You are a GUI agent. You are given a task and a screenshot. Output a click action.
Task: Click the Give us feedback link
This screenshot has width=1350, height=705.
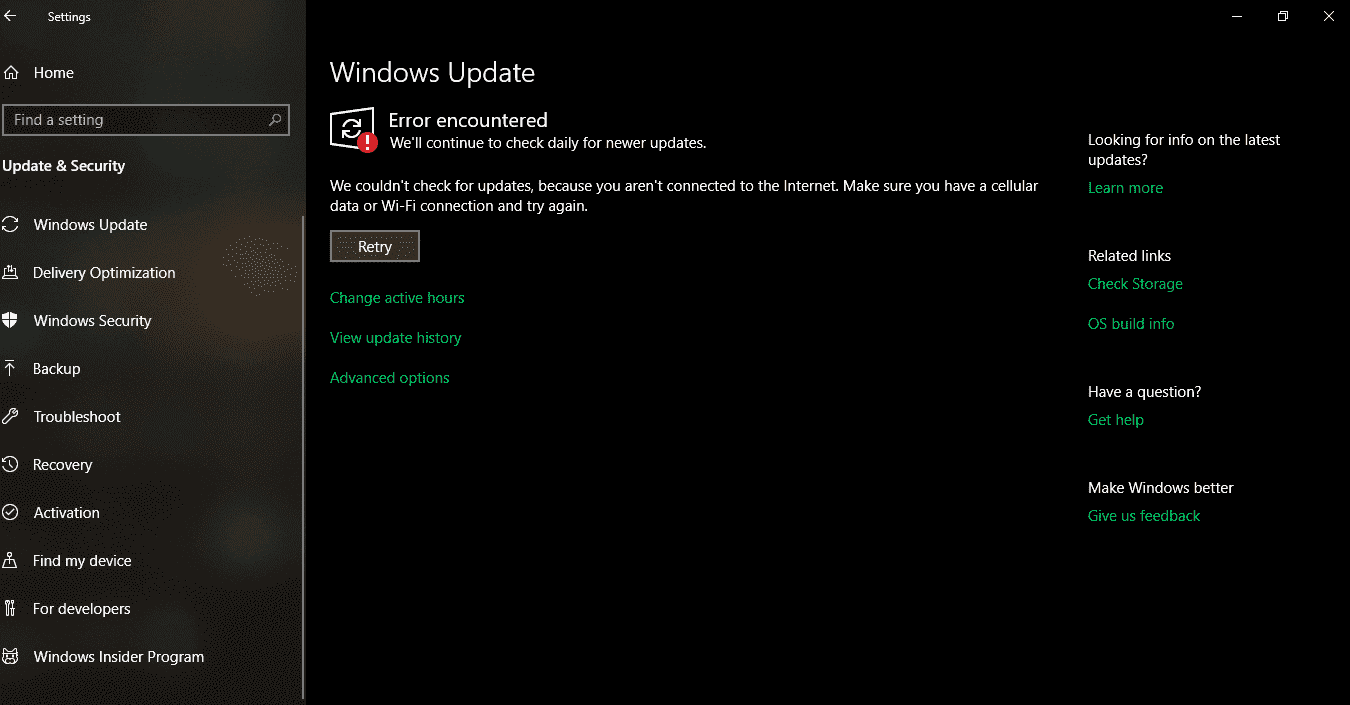click(x=1144, y=516)
